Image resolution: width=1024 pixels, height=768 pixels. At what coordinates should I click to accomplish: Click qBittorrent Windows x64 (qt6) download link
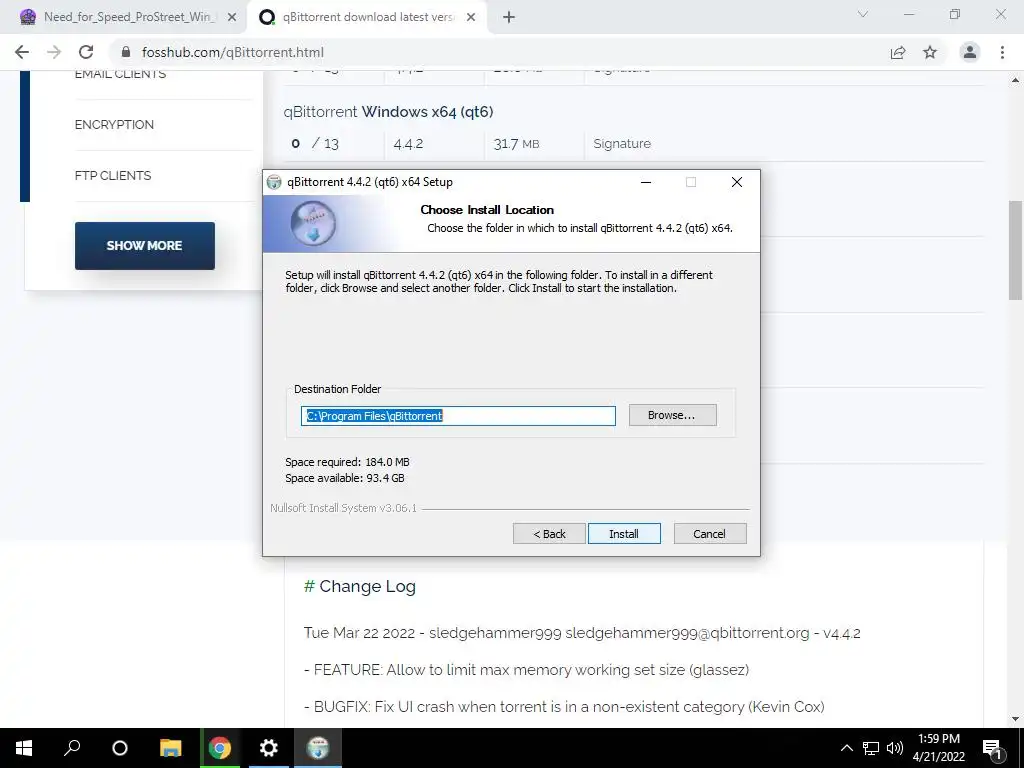point(388,112)
